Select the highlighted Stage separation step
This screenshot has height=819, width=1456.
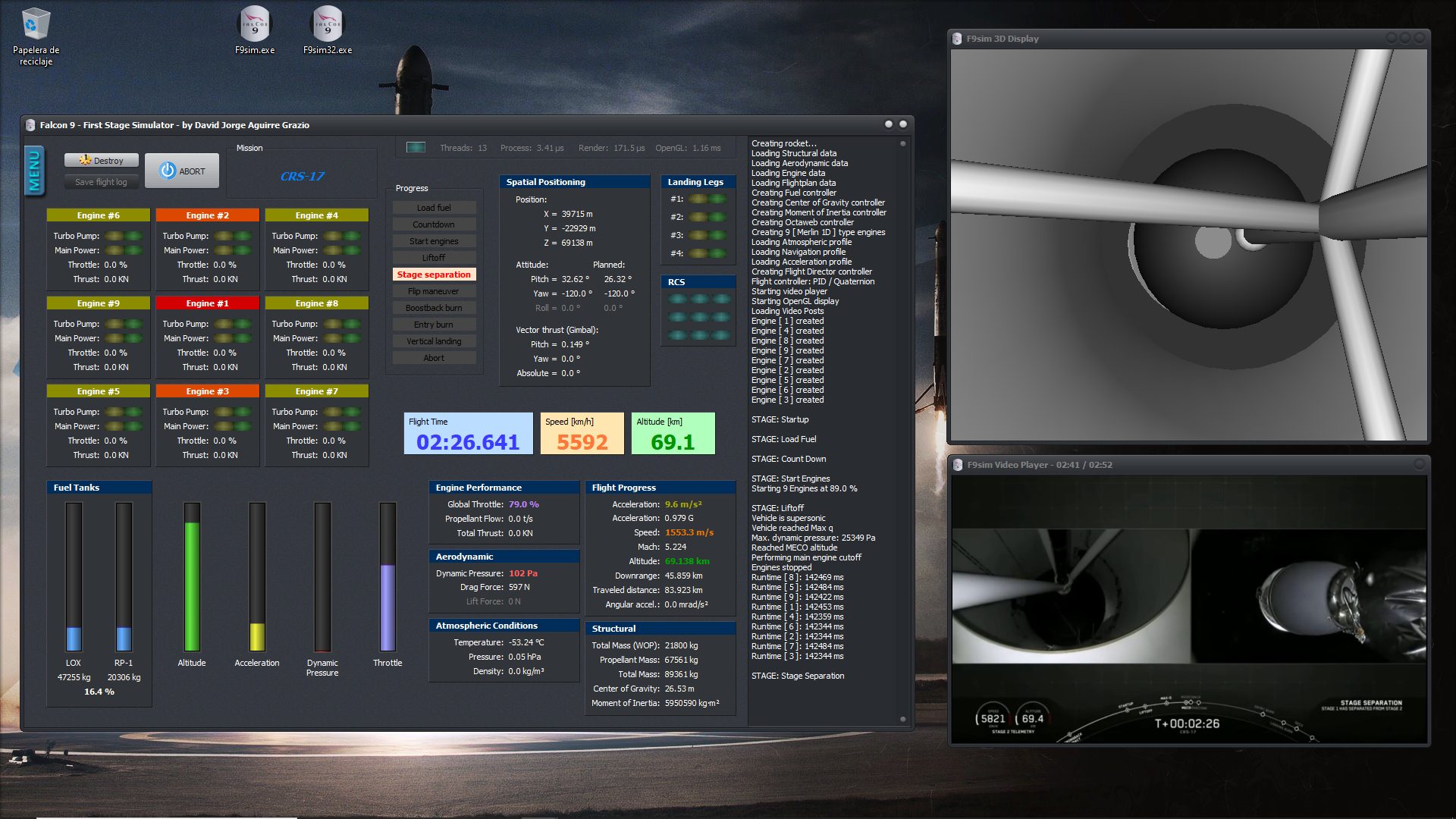434,275
